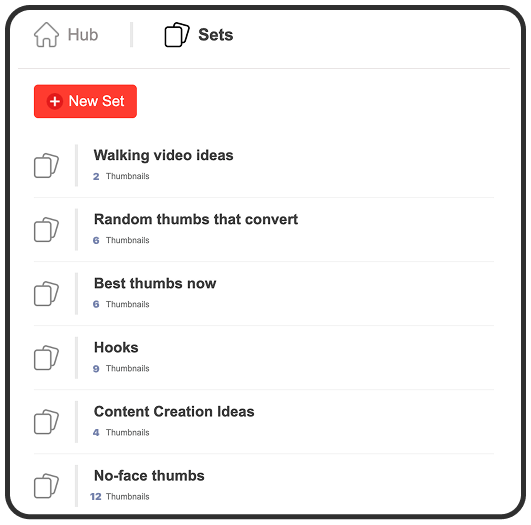
Task: Open Random thumbs that convert set
Action: (x=264, y=229)
